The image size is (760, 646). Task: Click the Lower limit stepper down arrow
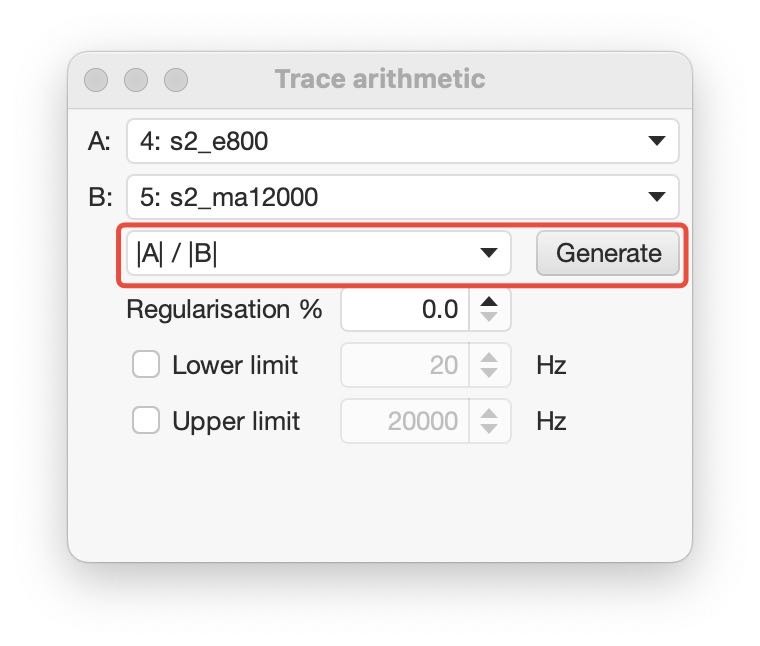[x=488, y=374]
